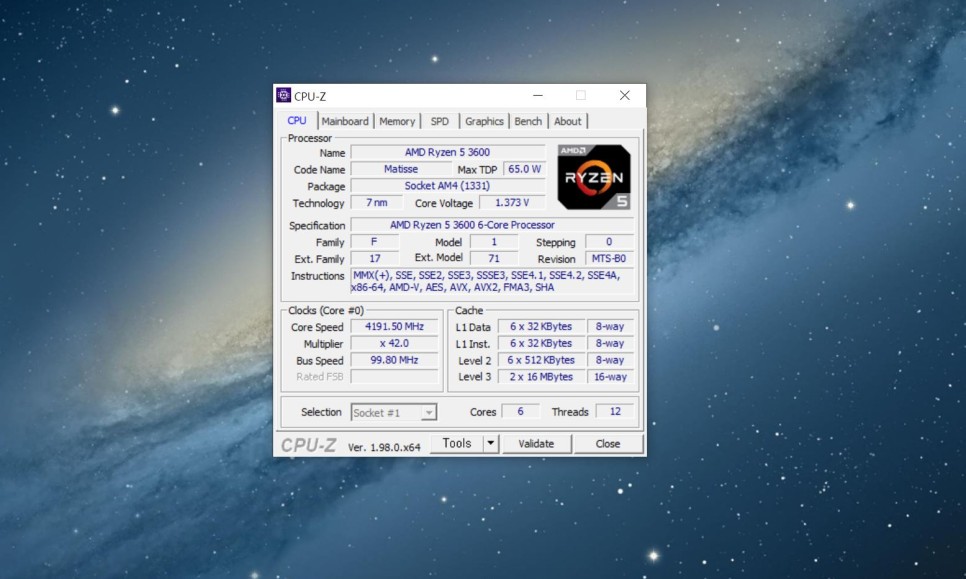Click the Tools button

pos(457,443)
